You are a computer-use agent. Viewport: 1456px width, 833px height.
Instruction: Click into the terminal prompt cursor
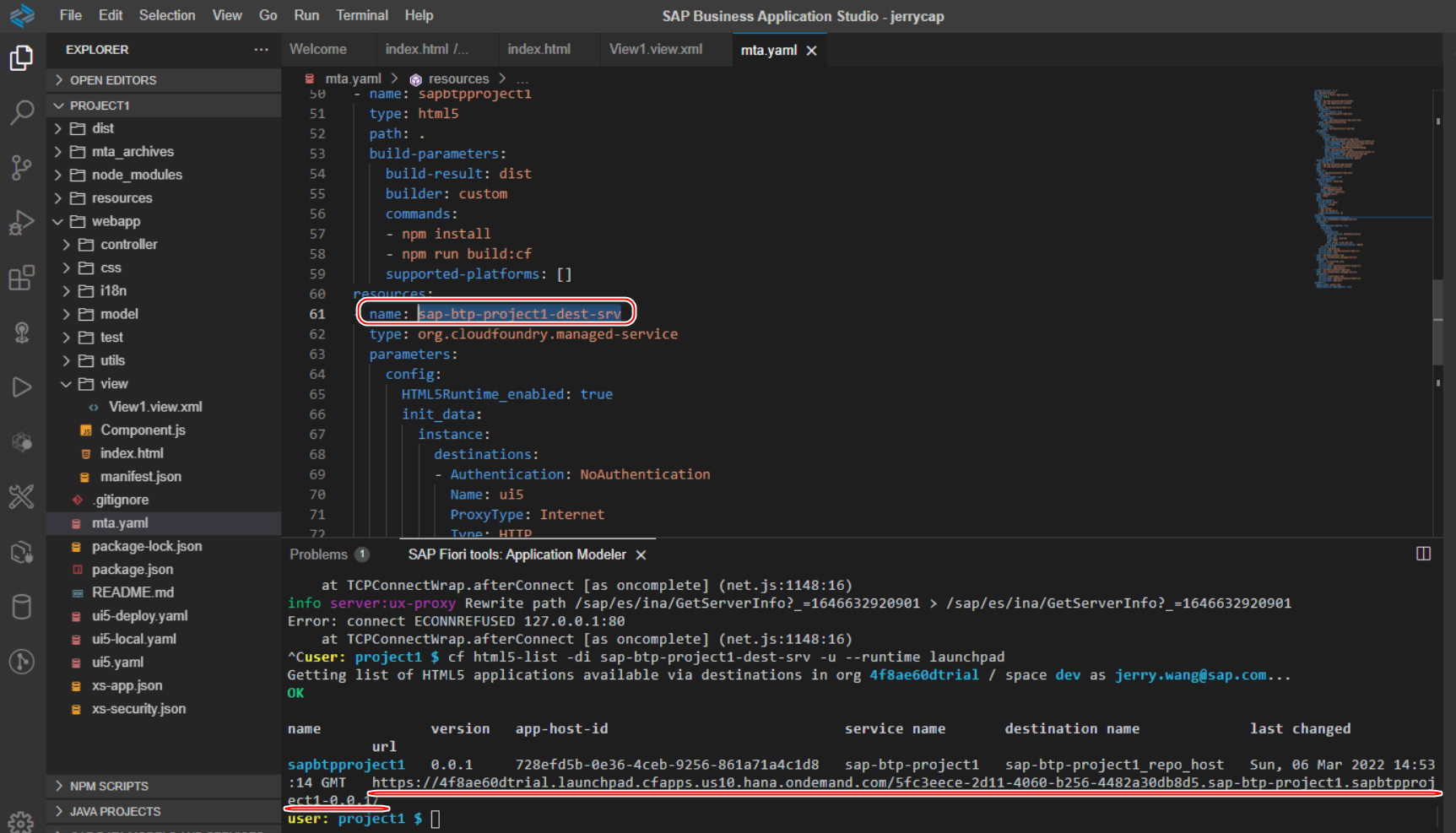436,819
